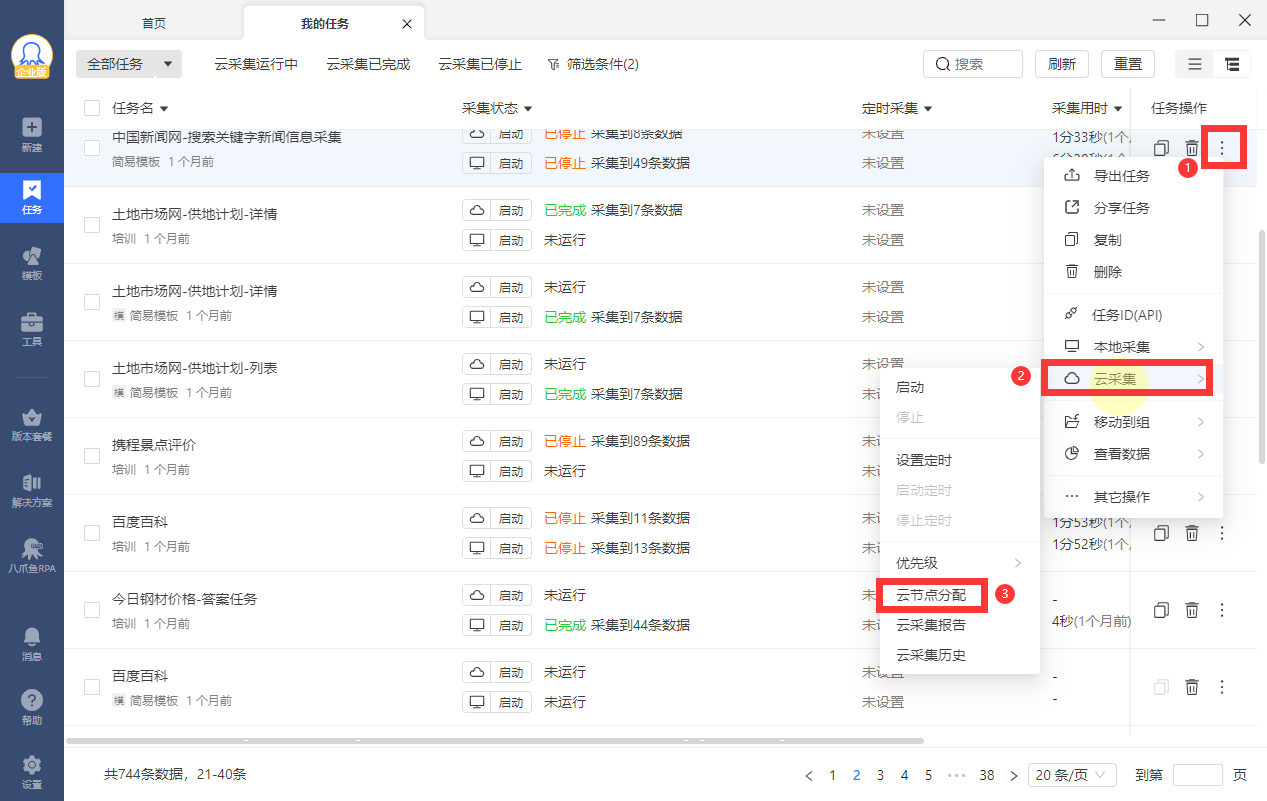Open the 定时采集 column filter
The height and width of the screenshot is (801, 1267).
928,108
